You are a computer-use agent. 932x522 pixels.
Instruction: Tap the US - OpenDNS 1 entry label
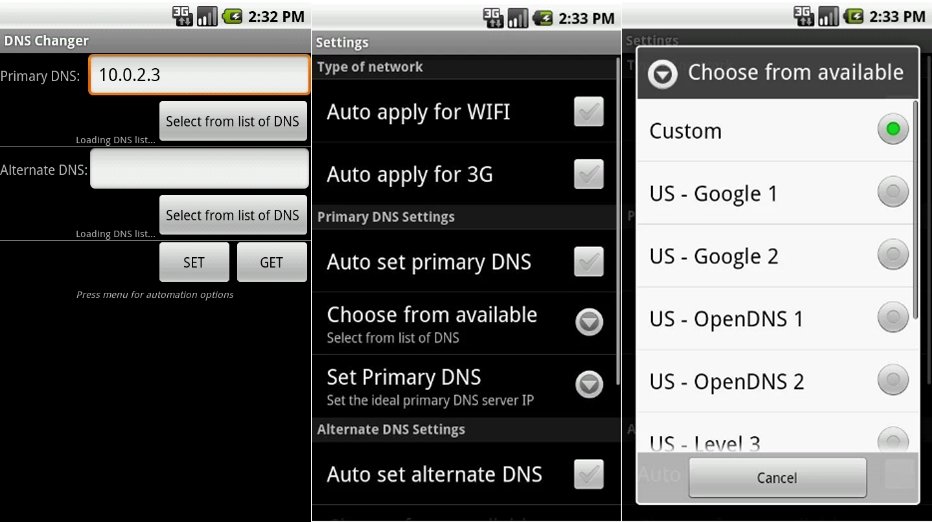(x=726, y=319)
